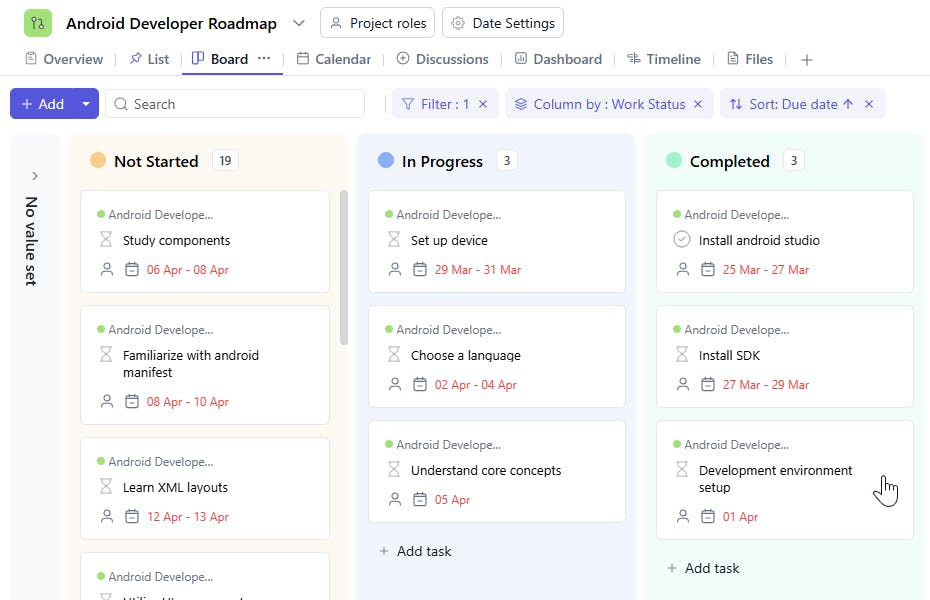Remove the Filter : 1 chip

pyautogui.click(x=483, y=104)
